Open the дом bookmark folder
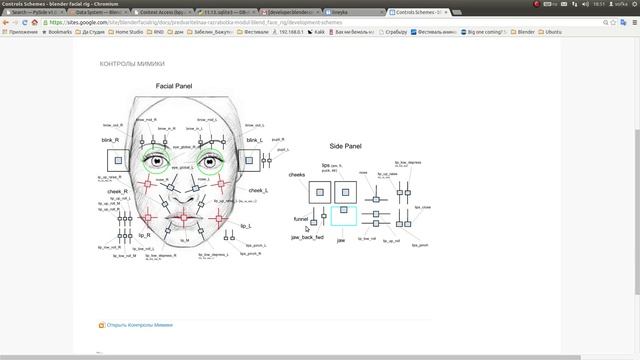Viewport: 640px width, 360px height. 176,32
